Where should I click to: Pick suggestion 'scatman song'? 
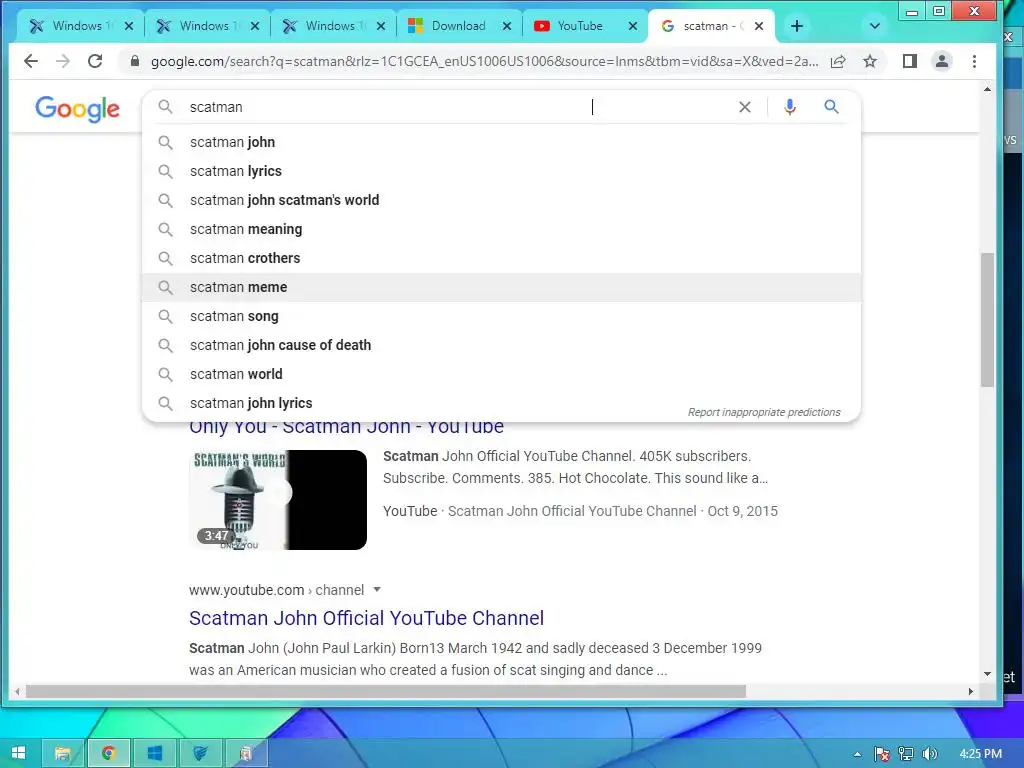(501, 316)
